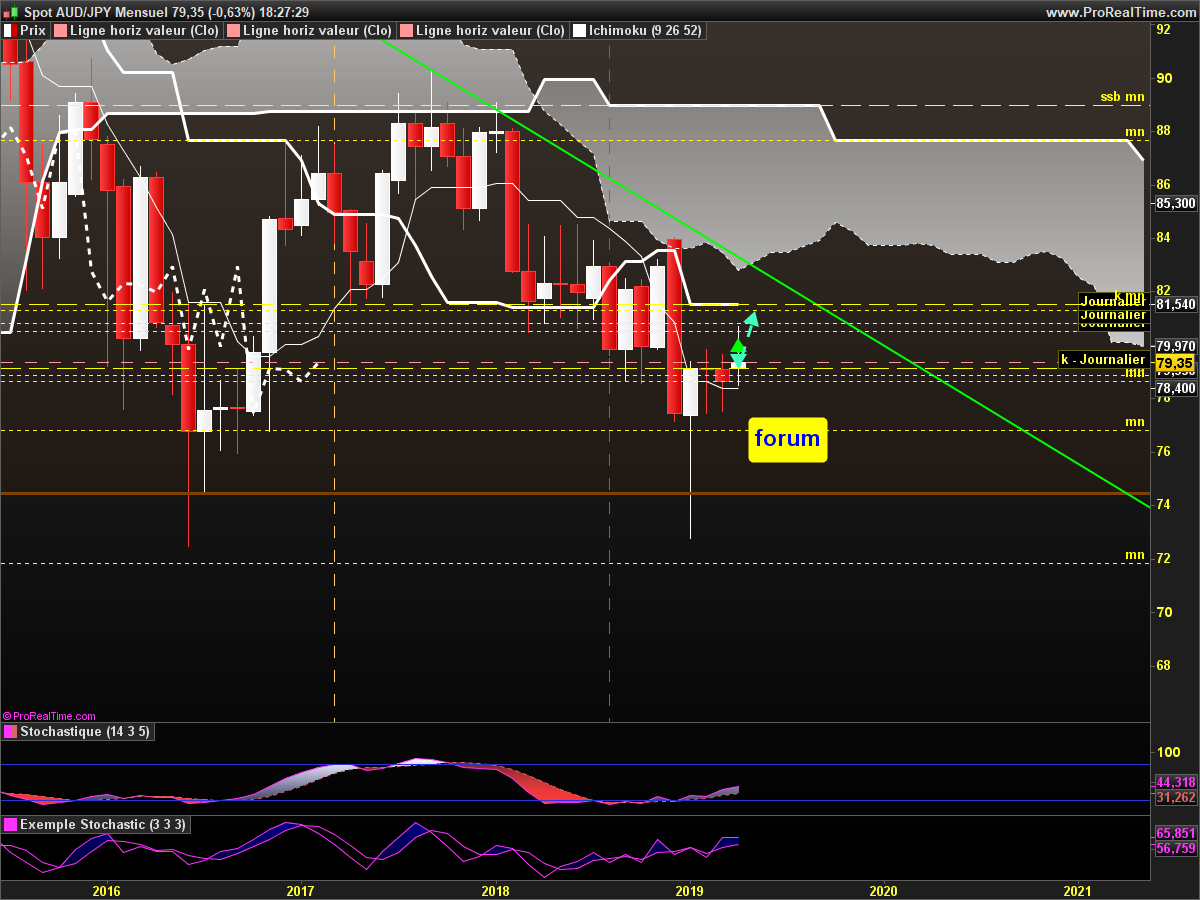Click the 90 price level on axis
Viewport: 1200px width, 900px height.
[x=1164, y=77]
